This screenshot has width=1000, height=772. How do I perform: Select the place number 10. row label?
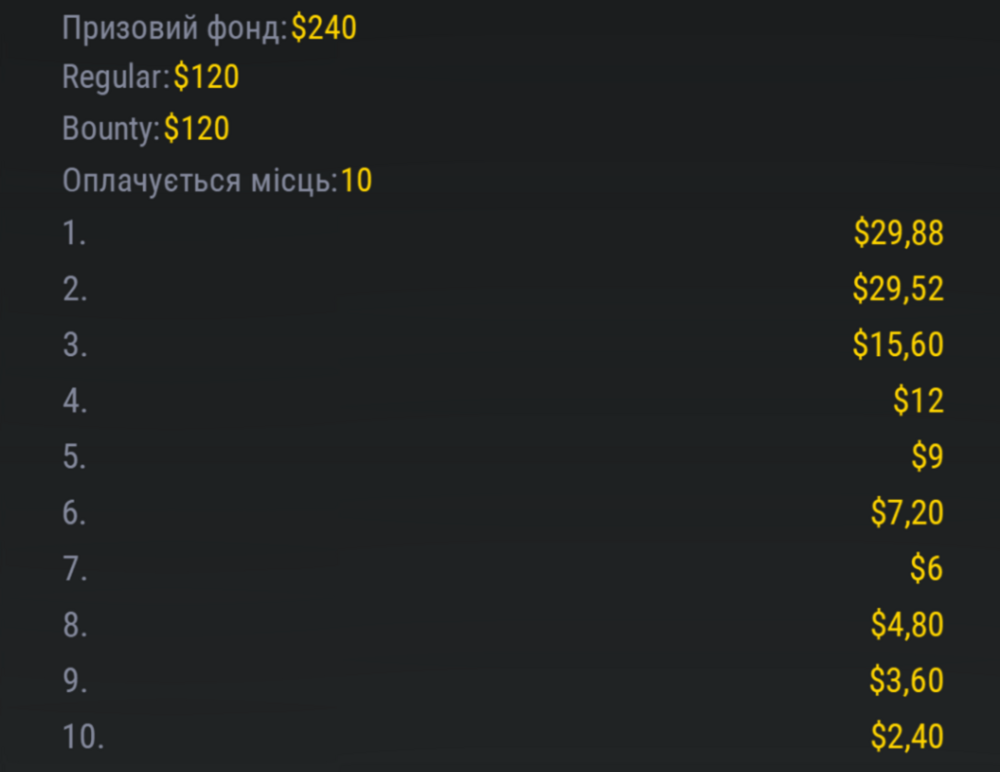tap(83, 737)
